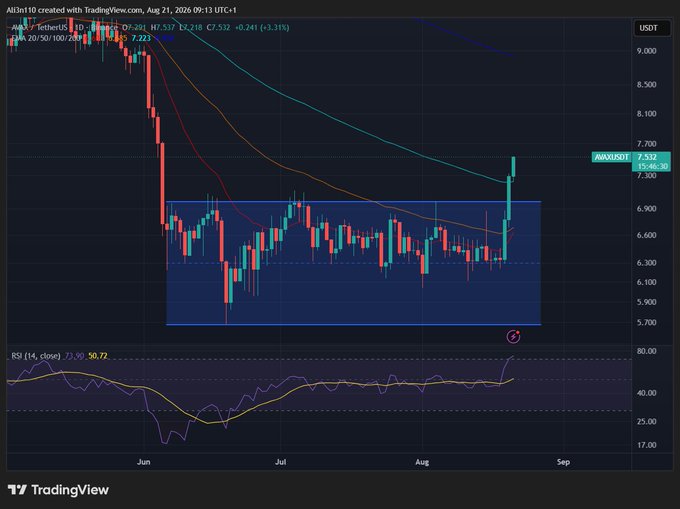Click the RSI value 50.72
This screenshot has width=680, height=509.
coord(98,356)
